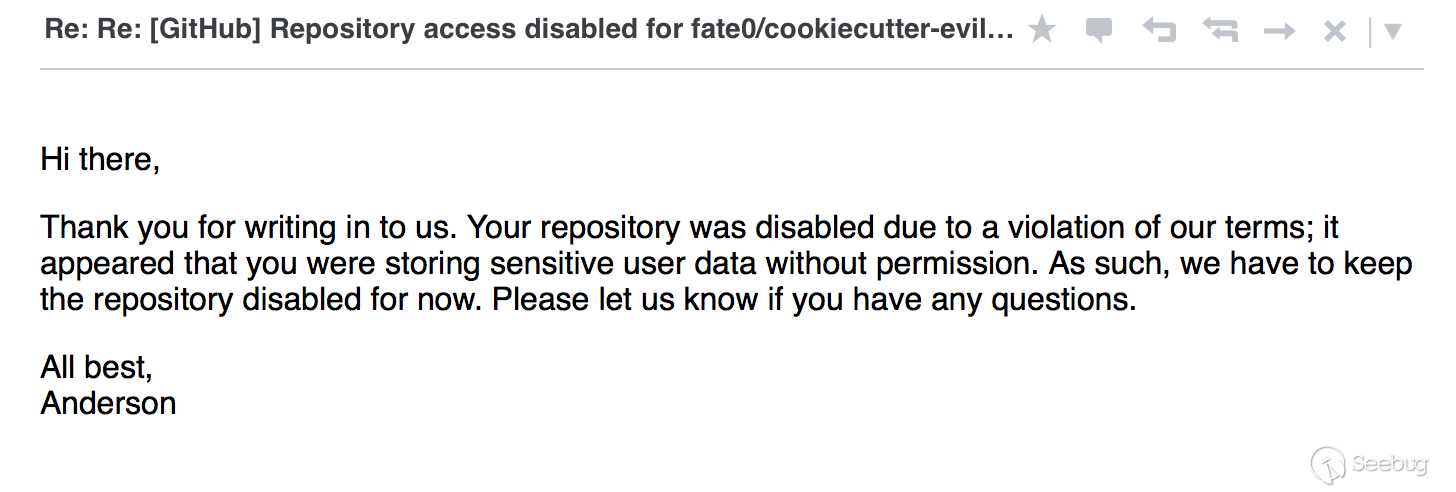This screenshot has width=1456, height=492.
Task: Click the "All best," closing line
Action: (x=96, y=368)
